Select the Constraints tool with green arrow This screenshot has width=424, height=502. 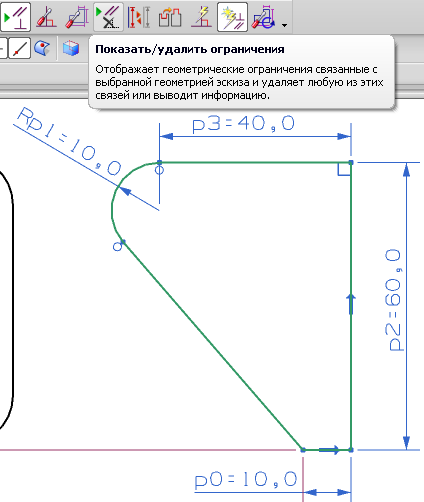click(x=15, y=17)
